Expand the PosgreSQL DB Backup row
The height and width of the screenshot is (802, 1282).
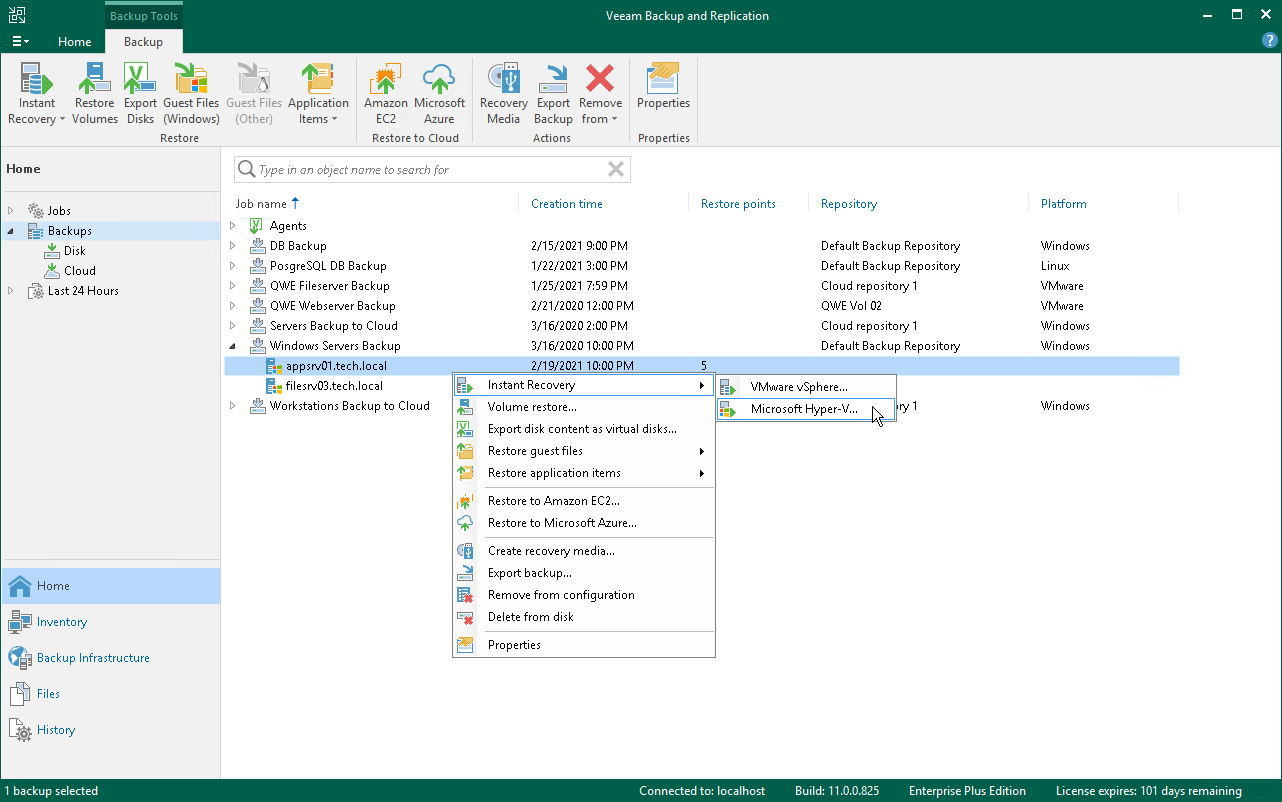tap(233, 266)
